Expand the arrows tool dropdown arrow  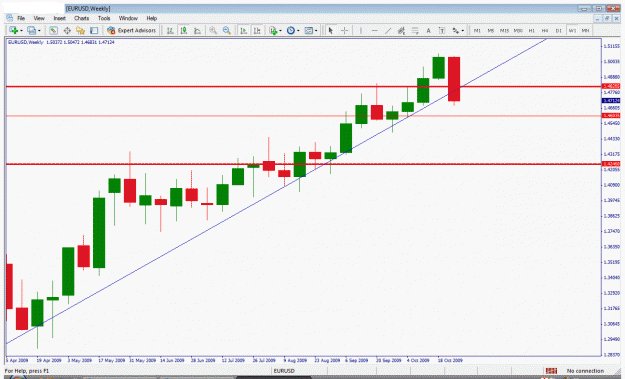point(462,31)
